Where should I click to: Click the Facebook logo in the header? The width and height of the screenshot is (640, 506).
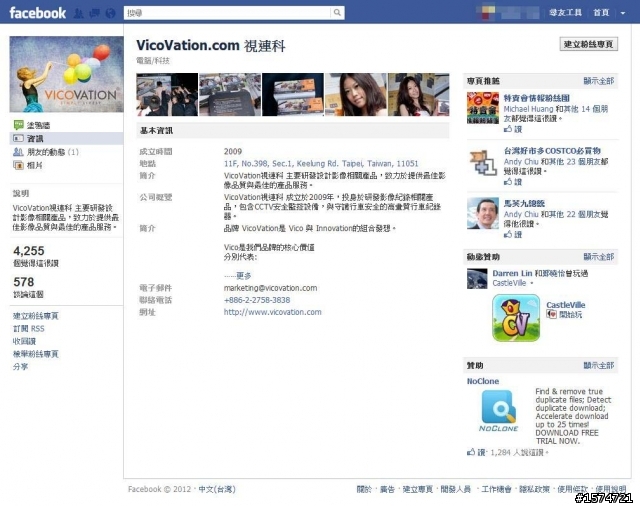[x=38, y=13]
